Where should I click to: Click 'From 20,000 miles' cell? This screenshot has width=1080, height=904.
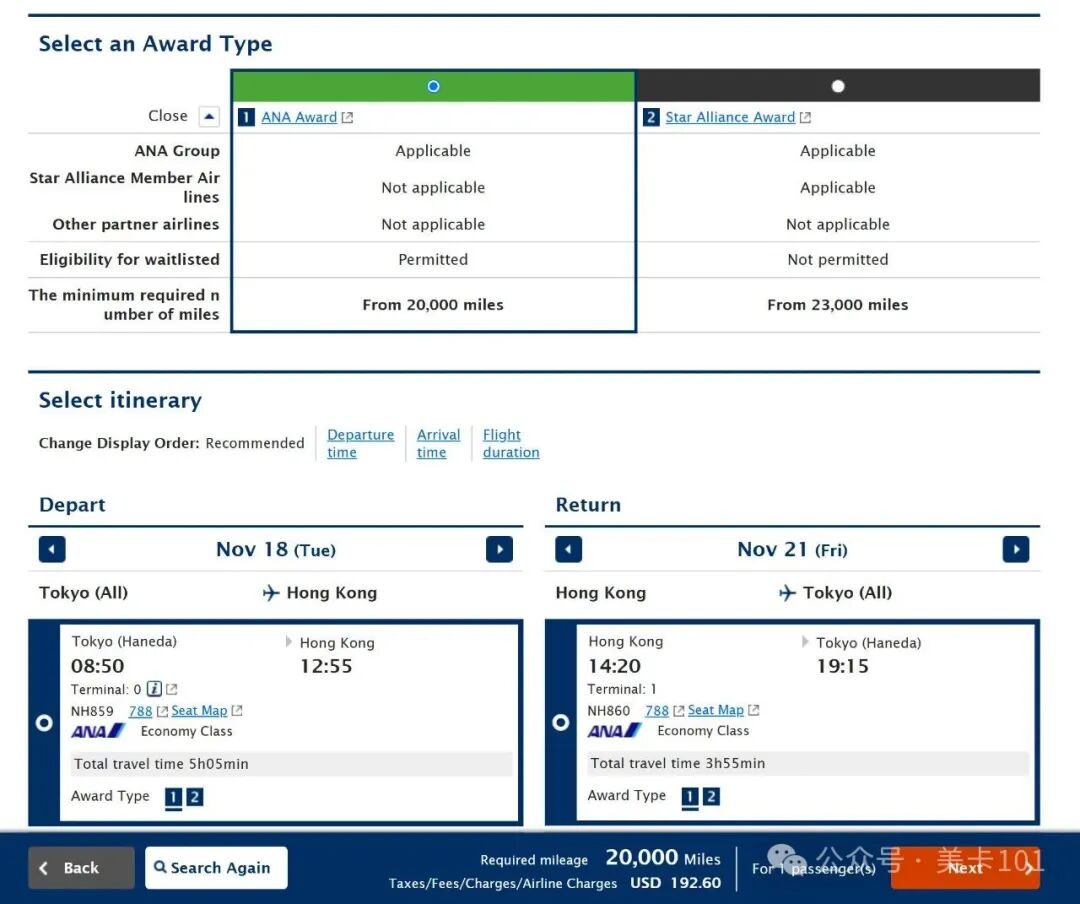pyautogui.click(x=433, y=305)
